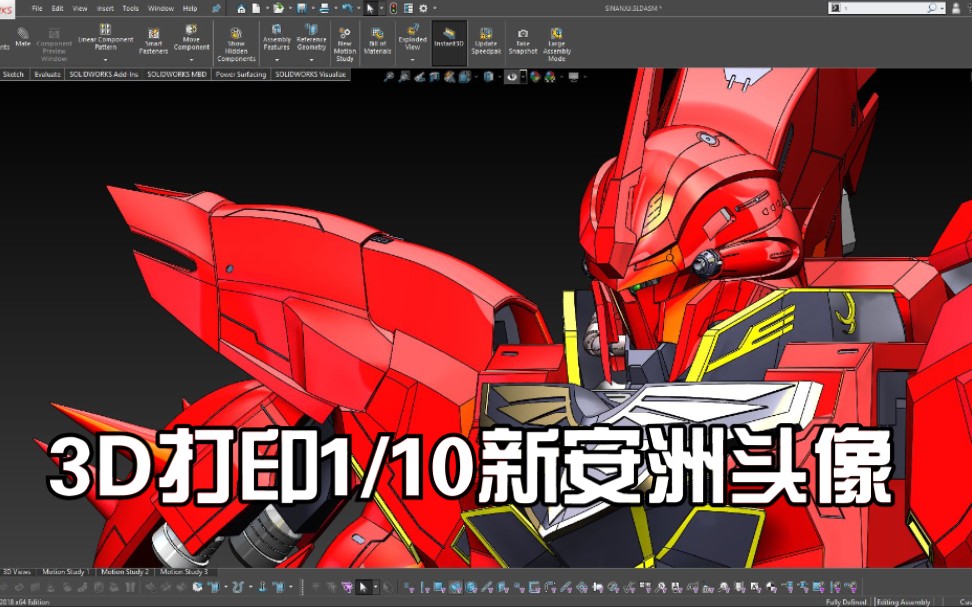Click the Rebuild traffic light icon
This screenshot has width=972, height=607.
393,9
